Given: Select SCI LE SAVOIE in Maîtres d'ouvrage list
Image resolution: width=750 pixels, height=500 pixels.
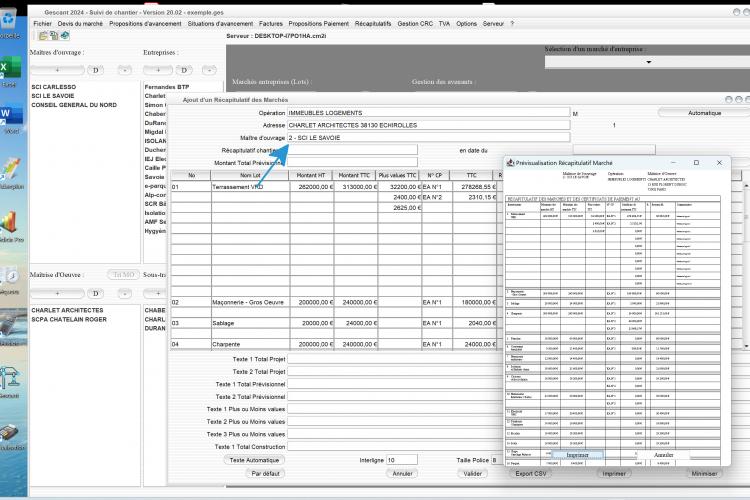Looking at the screenshot, I should (x=53, y=96).
